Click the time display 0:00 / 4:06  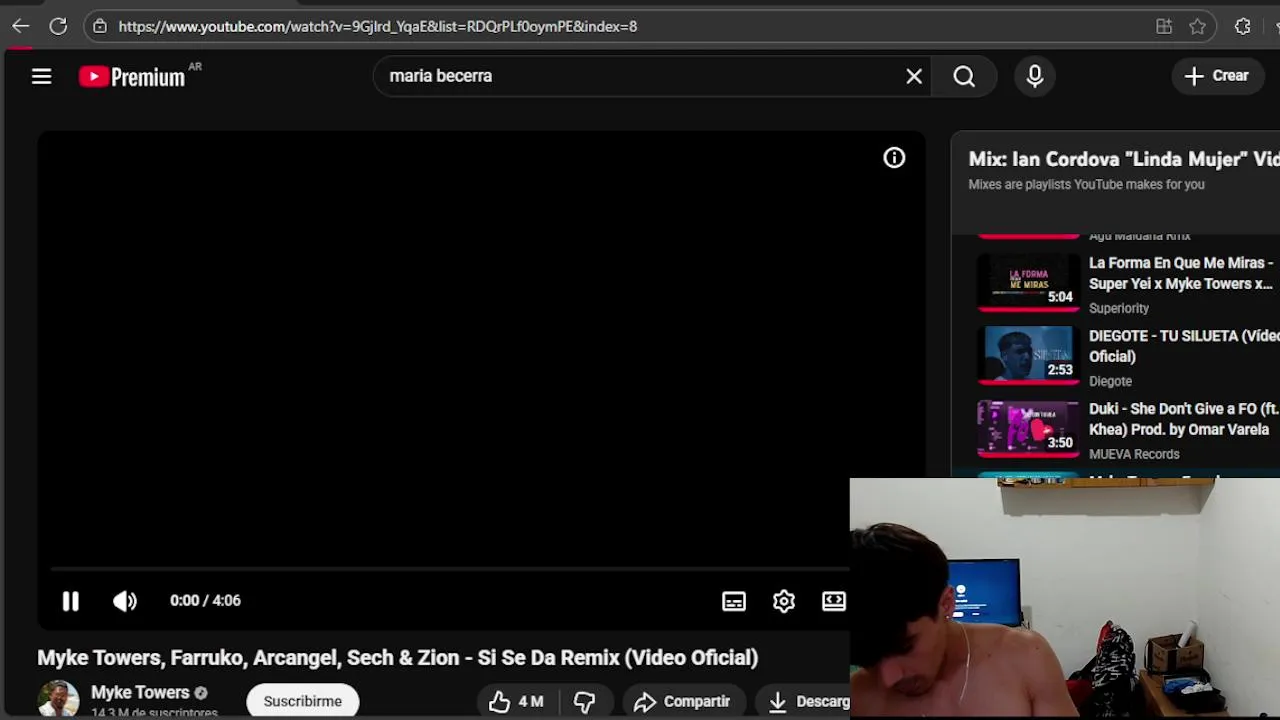coord(205,601)
